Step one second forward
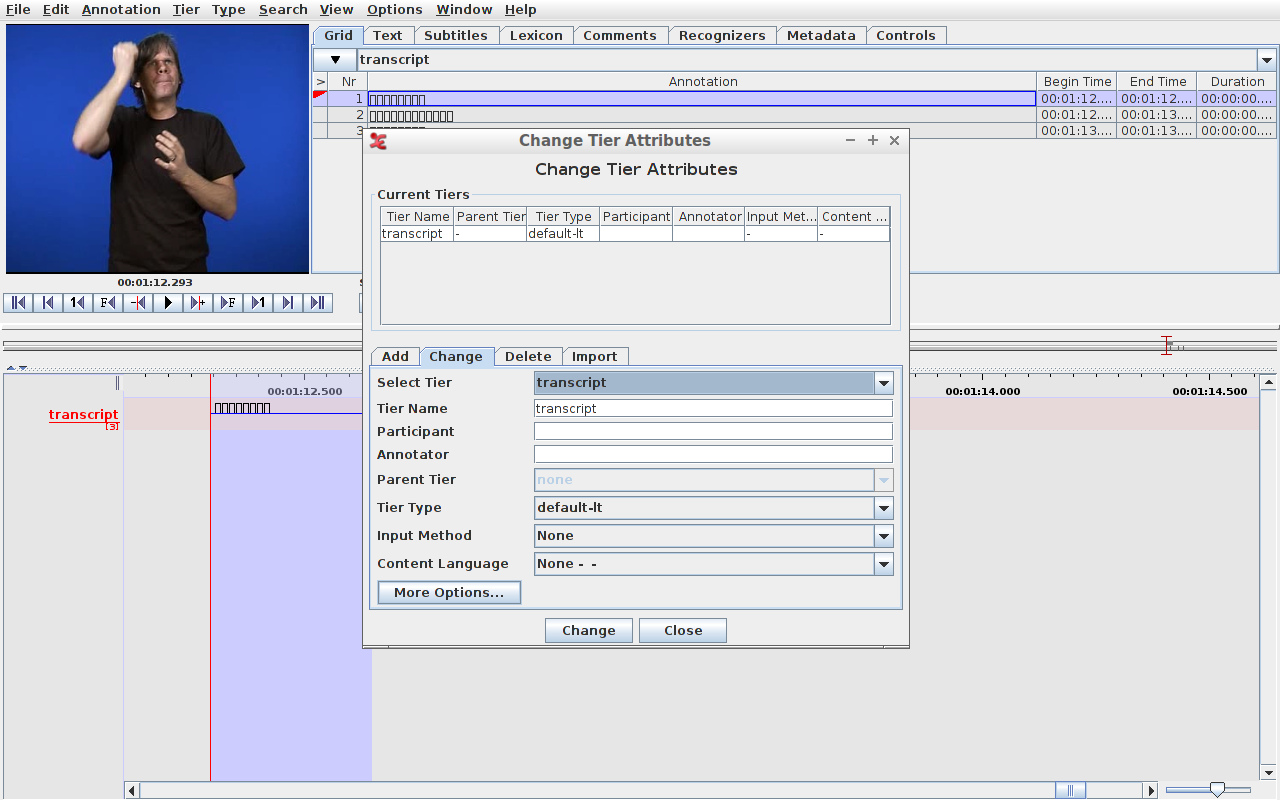The image size is (1280, 800). coord(258,303)
